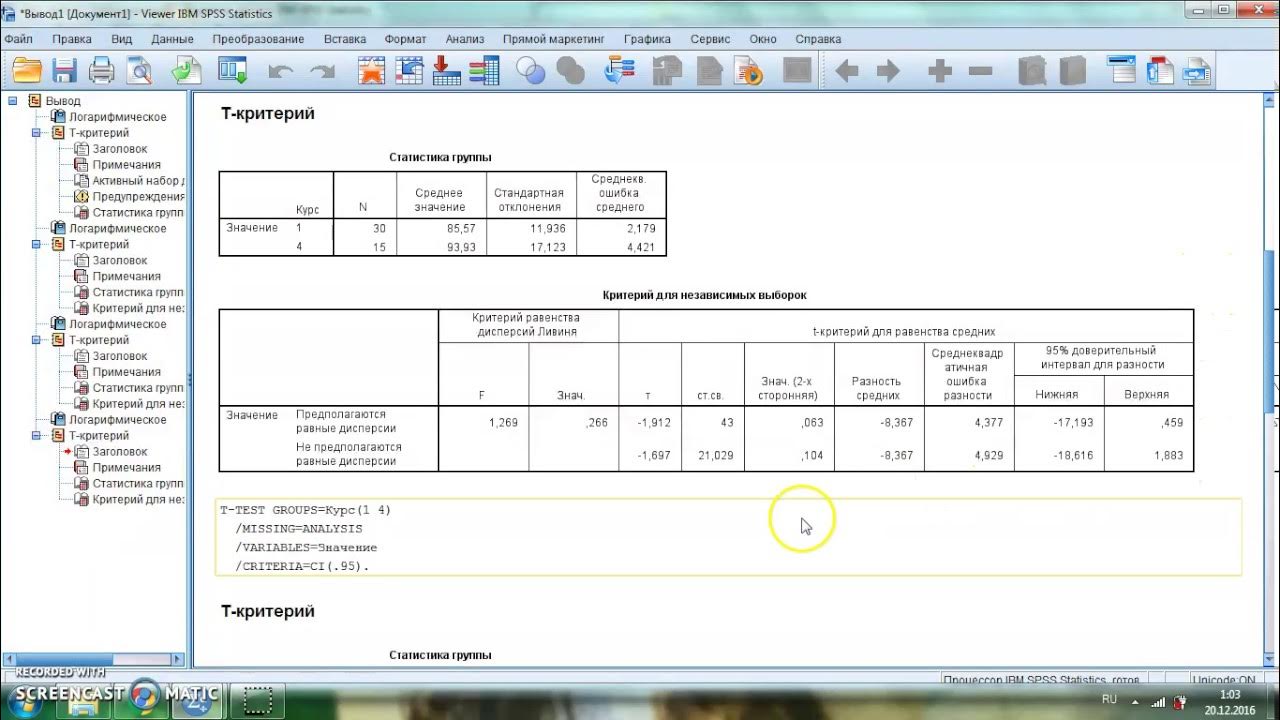Click the standard deviation cell 17,123
The height and width of the screenshot is (720, 1280).
click(x=547, y=245)
